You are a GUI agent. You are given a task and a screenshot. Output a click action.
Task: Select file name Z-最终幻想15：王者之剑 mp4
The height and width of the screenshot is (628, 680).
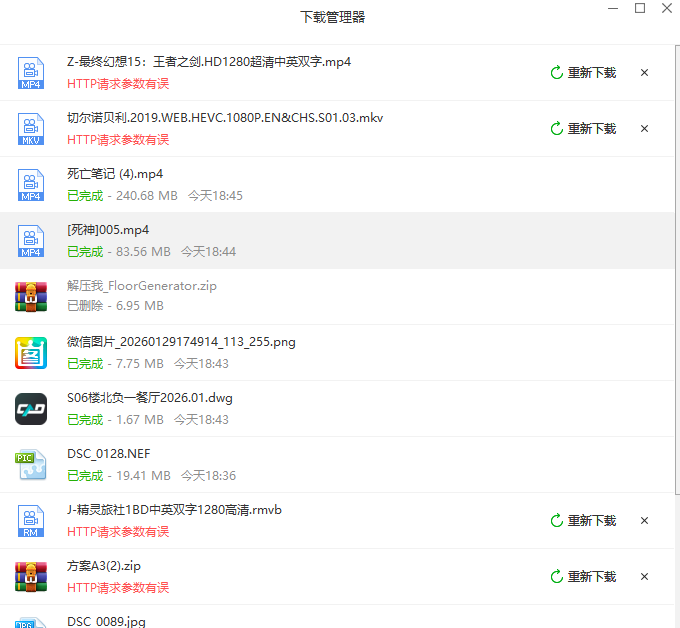pos(209,62)
